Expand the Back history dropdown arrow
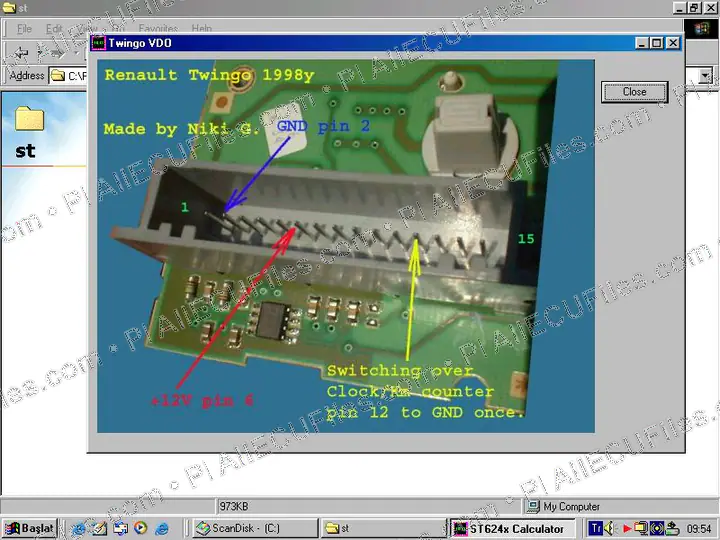The height and width of the screenshot is (540, 720). coord(39,54)
